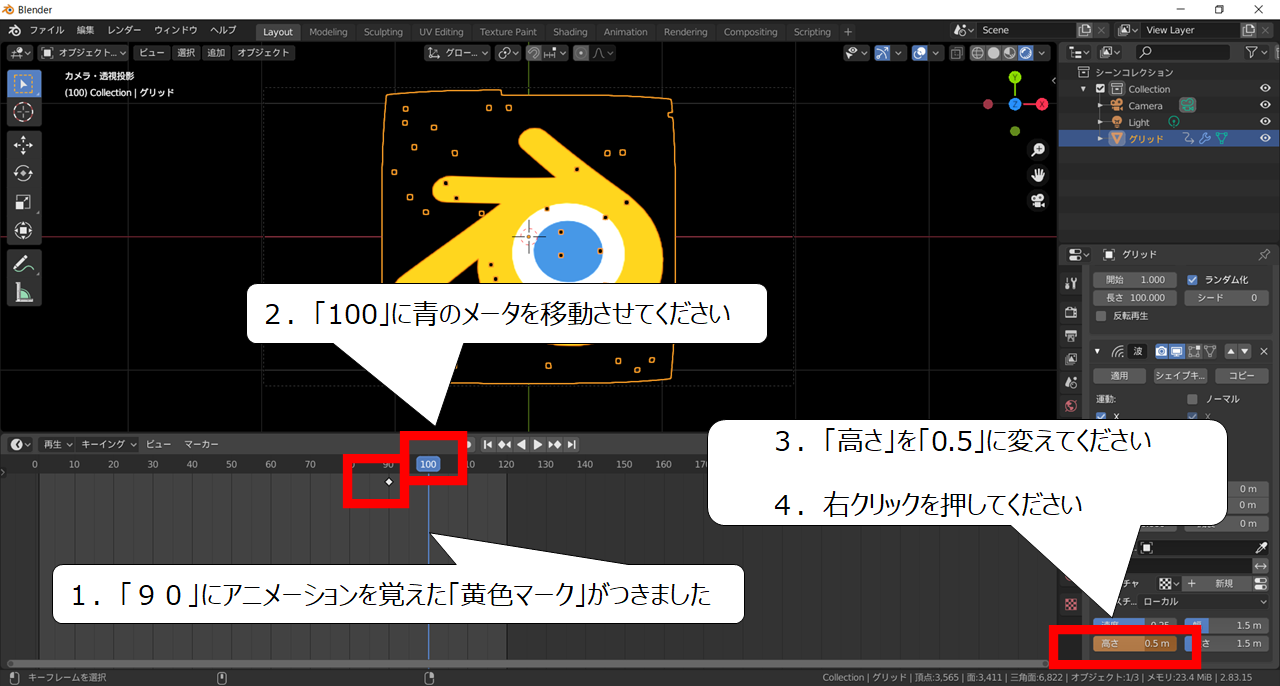This screenshot has width=1280, height=686.
Task: Expand the Light item in outliner
Action: pyautogui.click(x=1101, y=122)
